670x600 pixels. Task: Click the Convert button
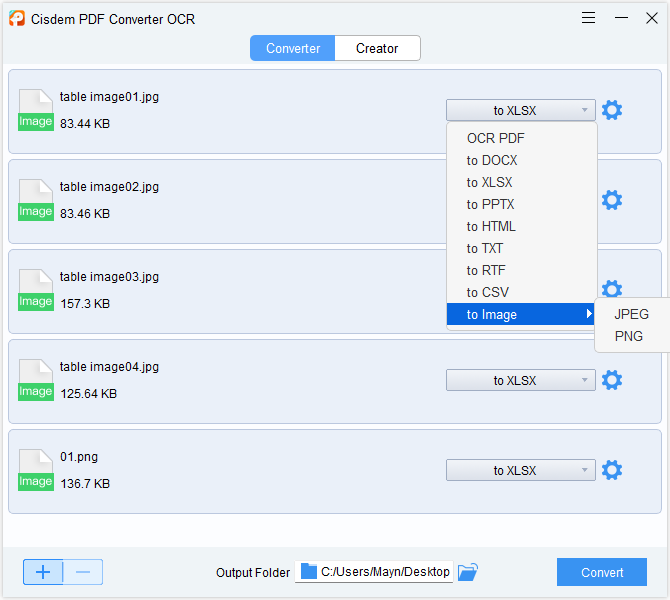point(602,572)
